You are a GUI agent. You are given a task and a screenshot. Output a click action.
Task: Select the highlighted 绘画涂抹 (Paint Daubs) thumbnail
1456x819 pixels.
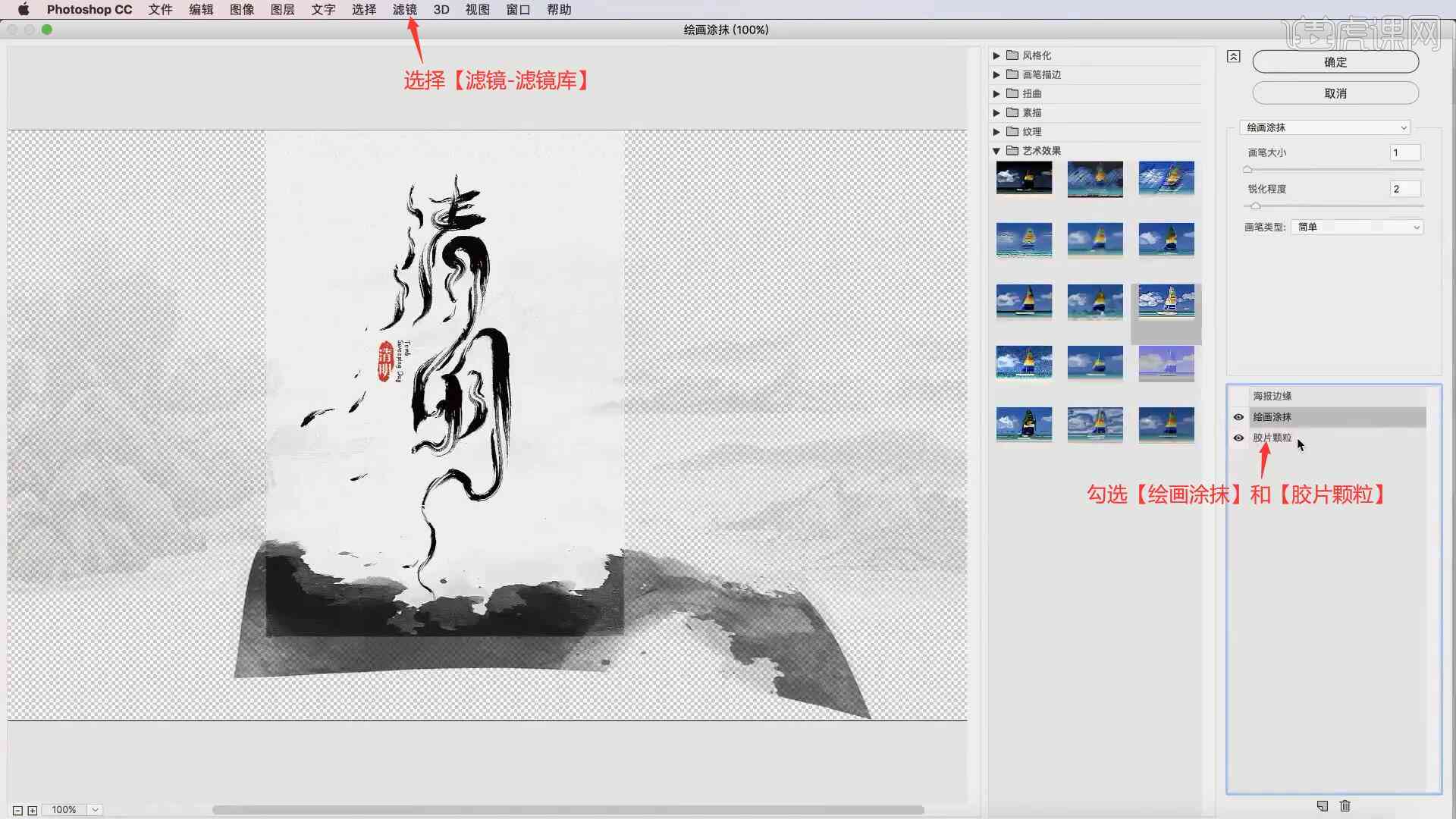1166,302
